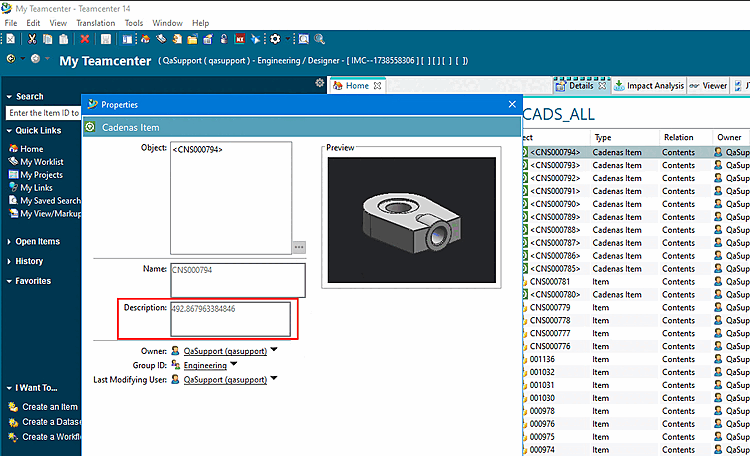Image resolution: width=750 pixels, height=456 pixels.
Task: Open the Translation menu
Action: click(x=96, y=23)
